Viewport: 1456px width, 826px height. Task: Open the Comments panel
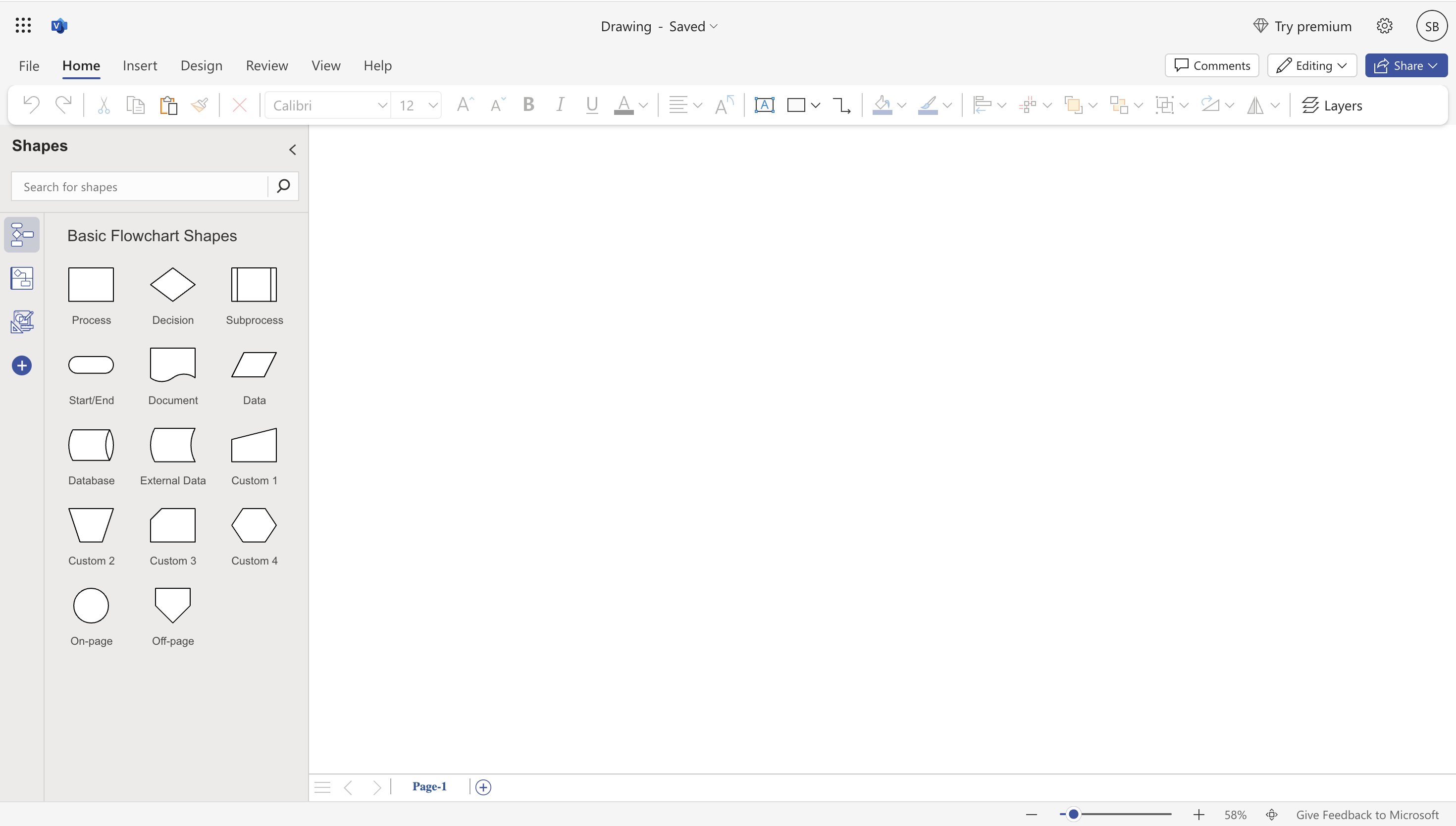[1211, 65]
